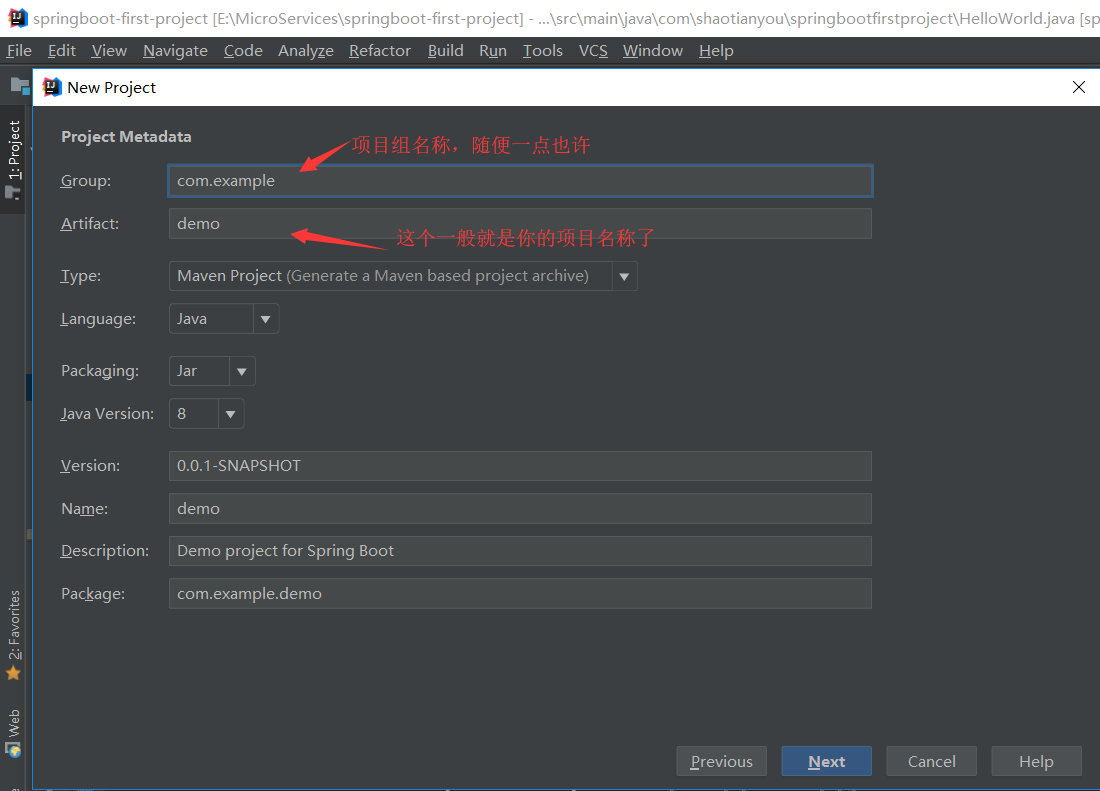Click the Language: label
Screen dimensions: 1100x791
98,319
